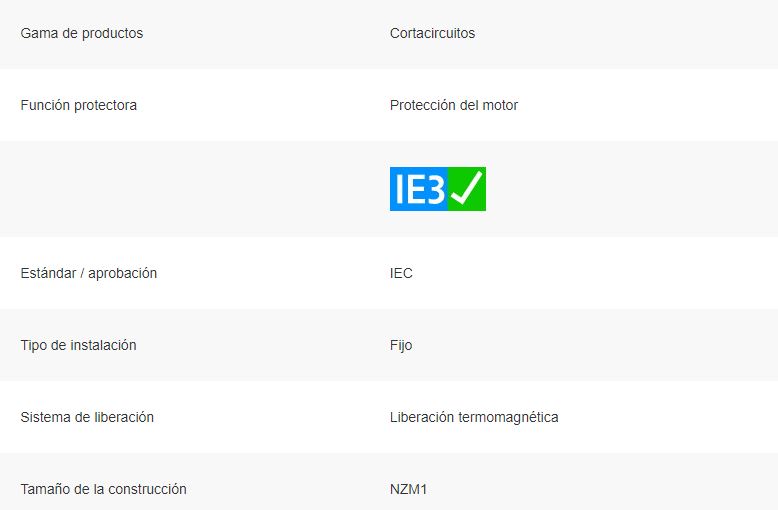Click 'Liberación termomagnética' value text
The image size is (778, 510).
[x=474, y=417]
